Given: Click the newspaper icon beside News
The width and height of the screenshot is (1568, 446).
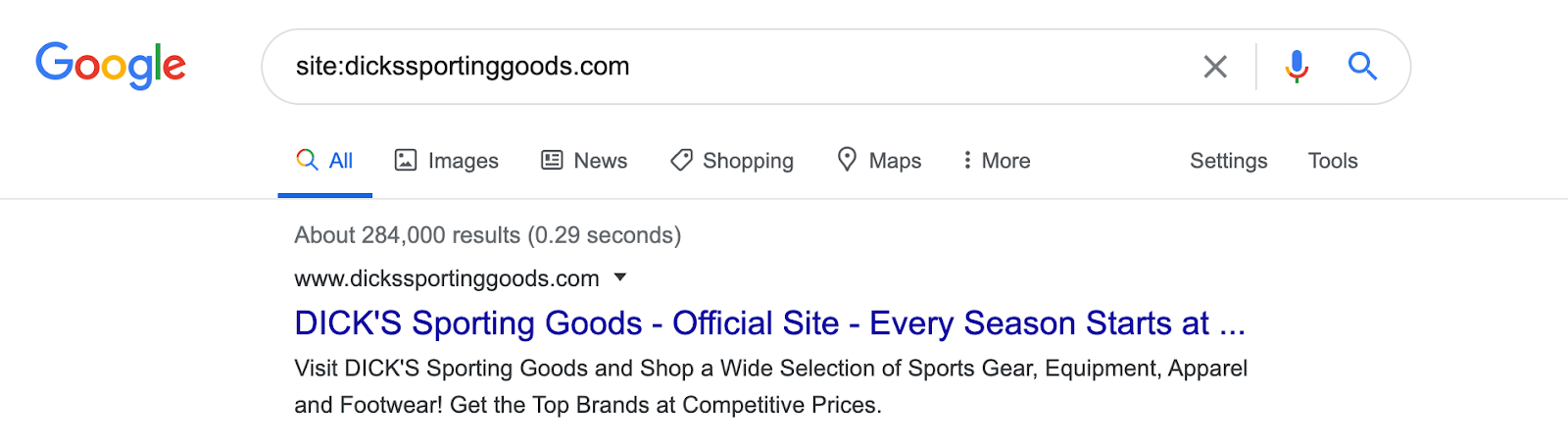Looking at the screenshot, I should 553,160.
